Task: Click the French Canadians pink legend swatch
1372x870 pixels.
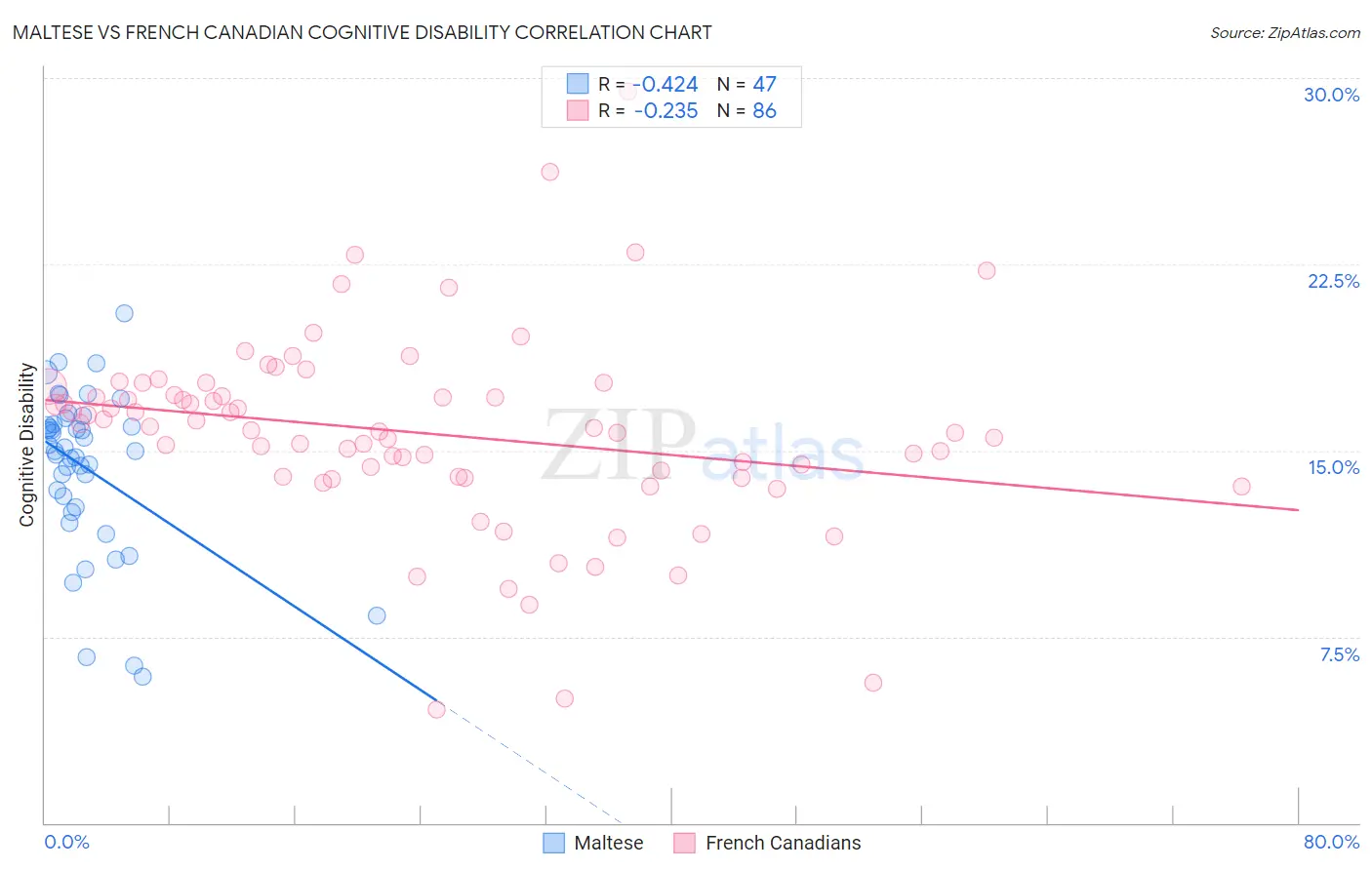Action: pos(684,843)
